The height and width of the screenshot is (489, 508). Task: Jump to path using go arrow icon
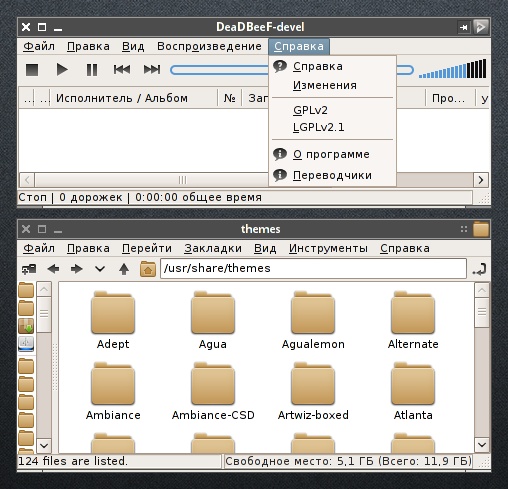[x=479, y=269]
